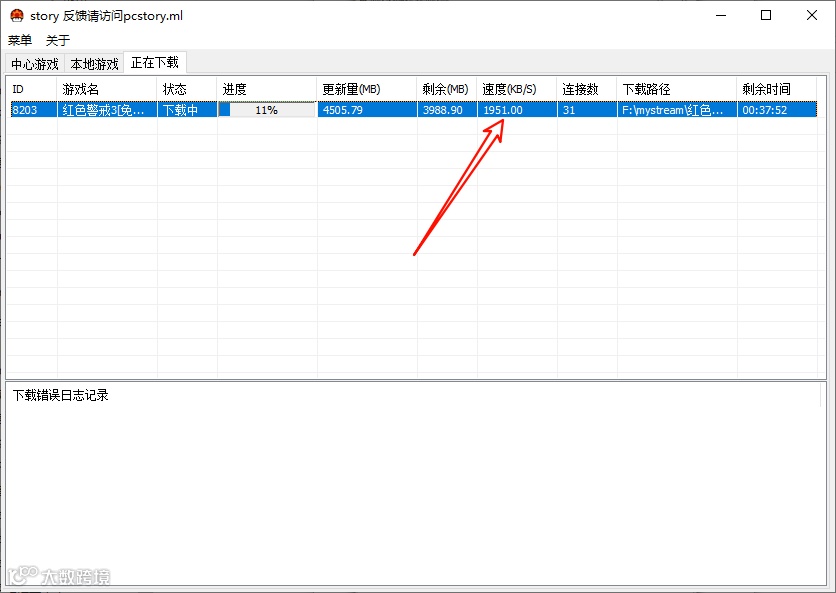The width and height of the screenshot is (836, 593).
Task: Click the 下载错误日志记录 log text area
Action: coord(414,484)
